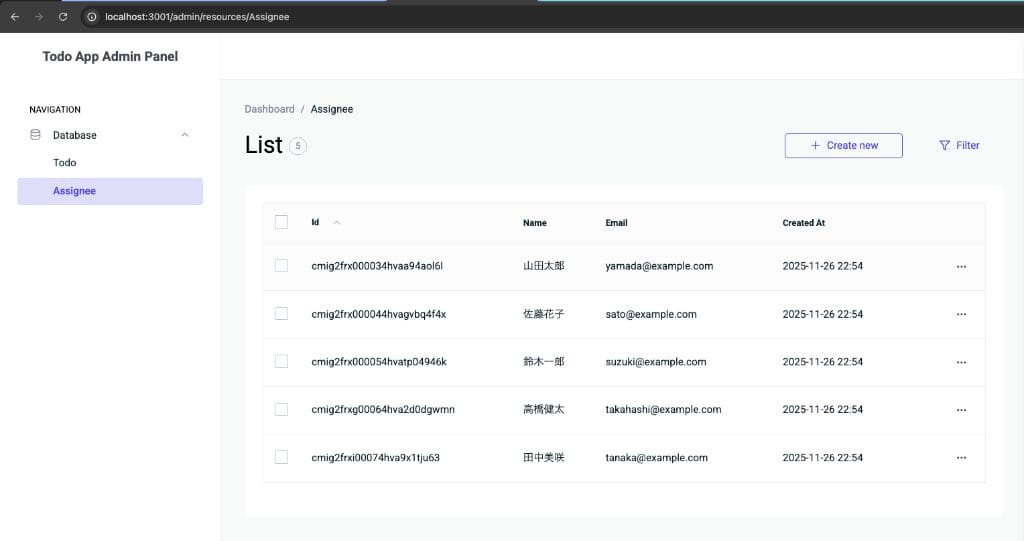Click the name 高橋健太
The width and height of the screenshot is (1024, 541).
pos(543,410)
